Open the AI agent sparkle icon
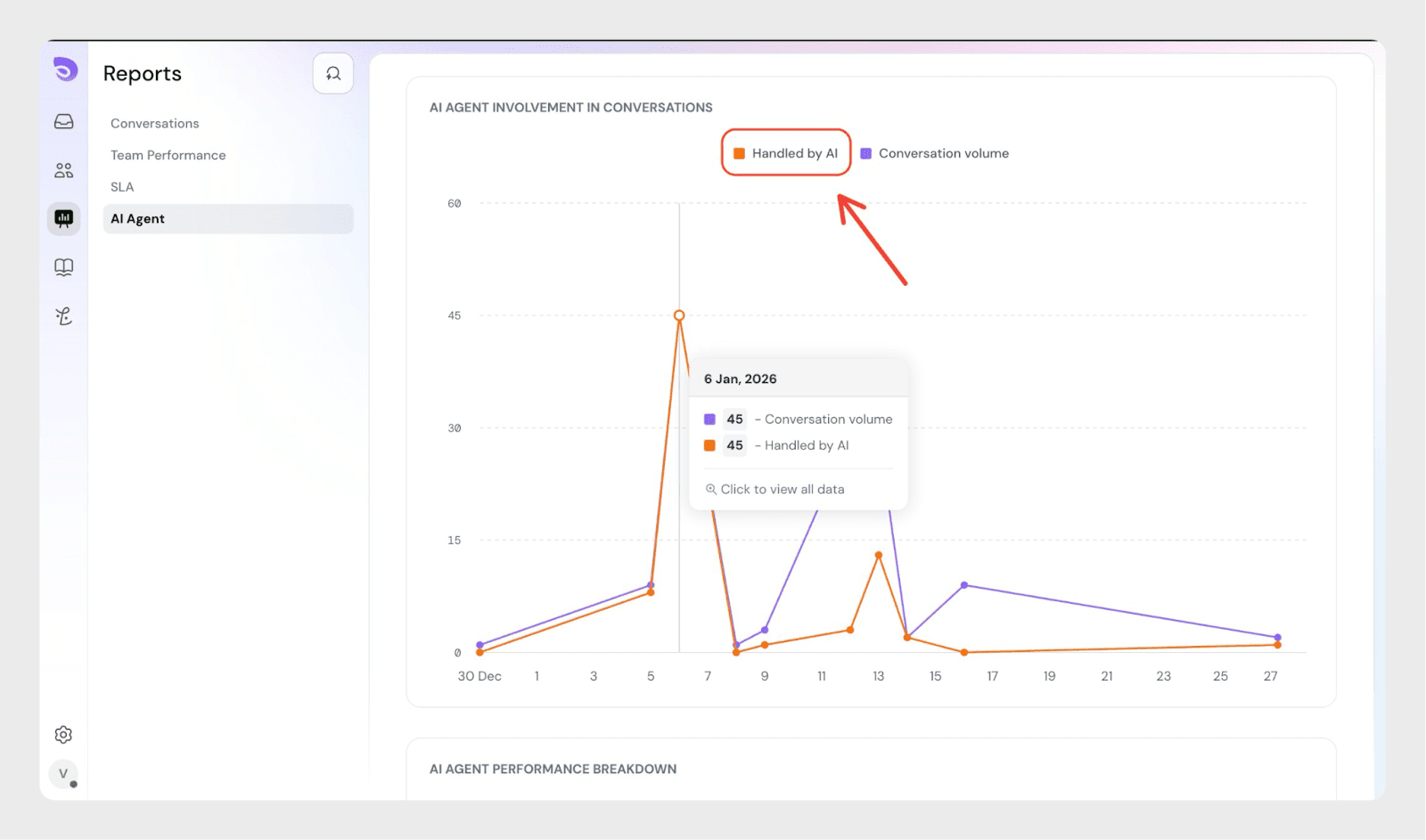The width and height of the screenshot is (1426, 840). click(64, 316)
